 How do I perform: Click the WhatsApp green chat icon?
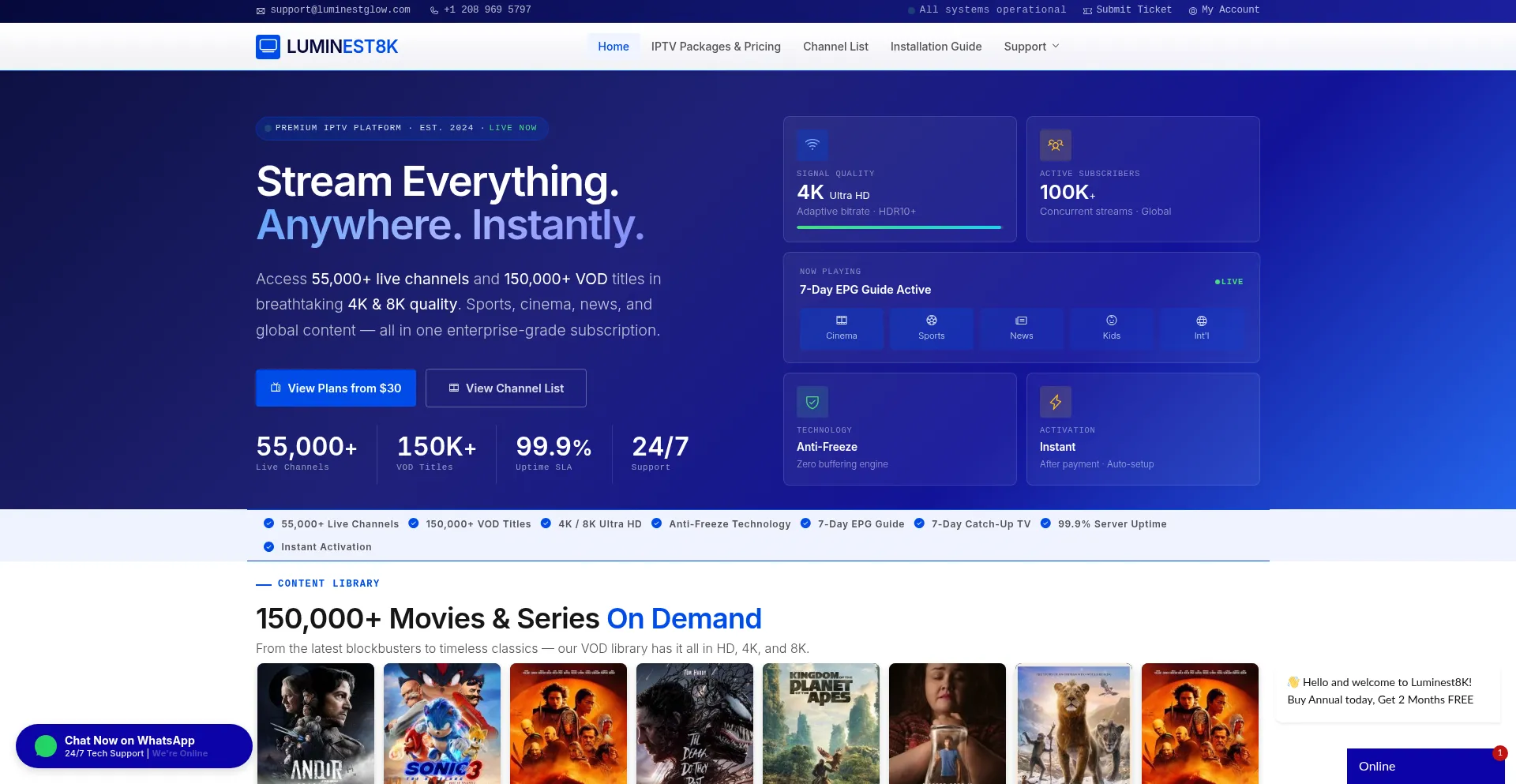pyautogui.click(x=46, y=746)
